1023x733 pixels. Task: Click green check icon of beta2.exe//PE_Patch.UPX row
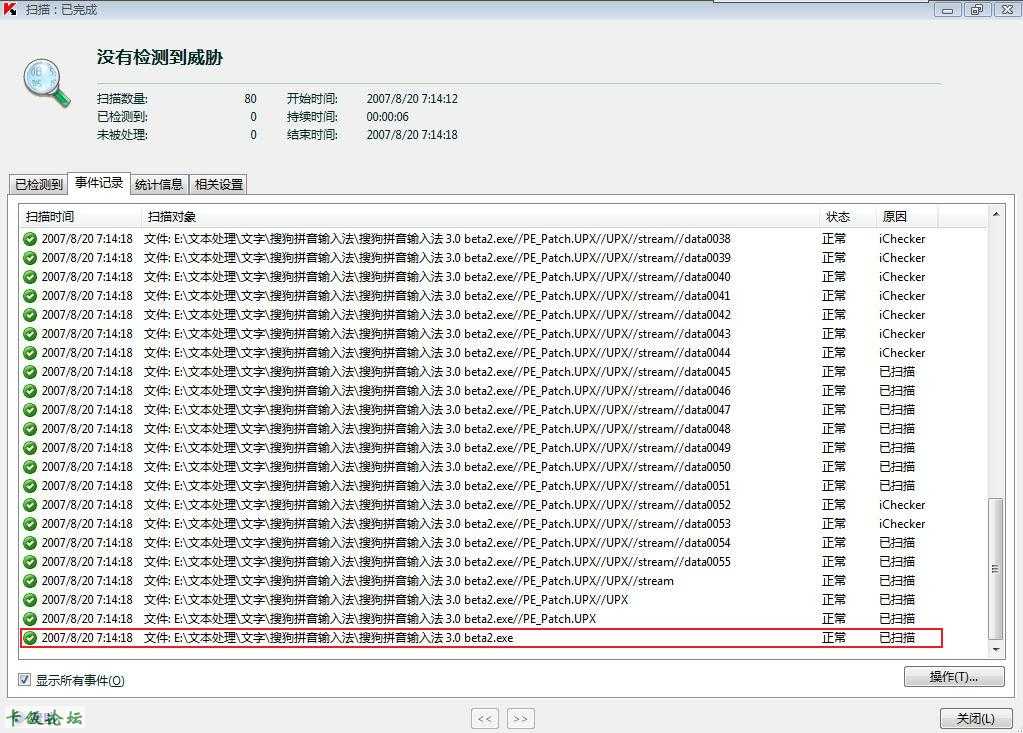click(30, 619)
